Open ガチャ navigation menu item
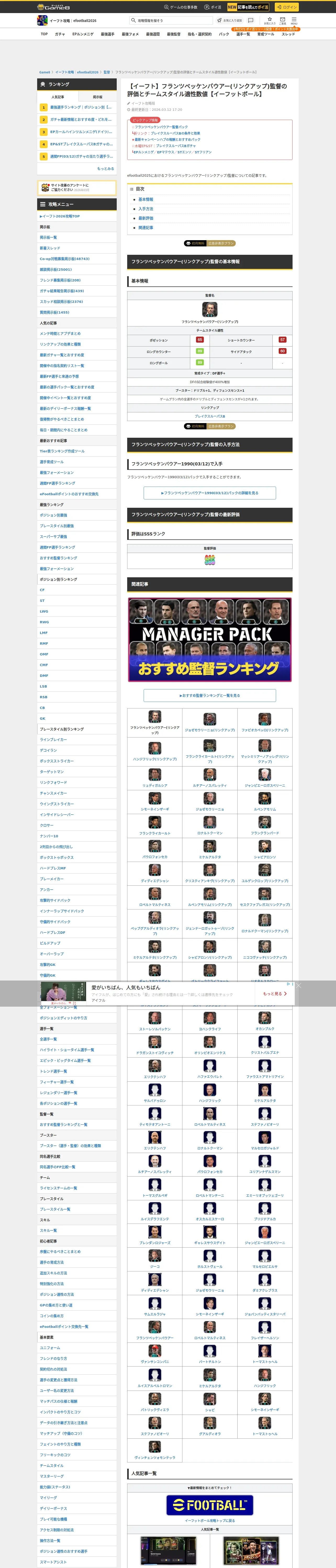The width and height of the screenshot is (336, 1568). (60, 34)
